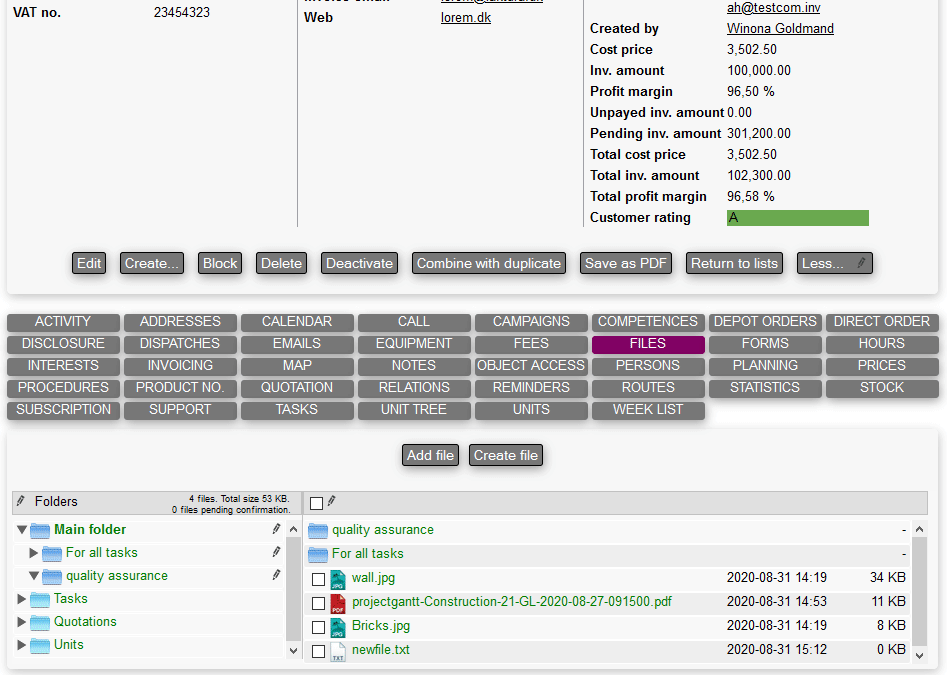
Task: Click the quality assurance folder icon in the file list
Action: (318, 530)
